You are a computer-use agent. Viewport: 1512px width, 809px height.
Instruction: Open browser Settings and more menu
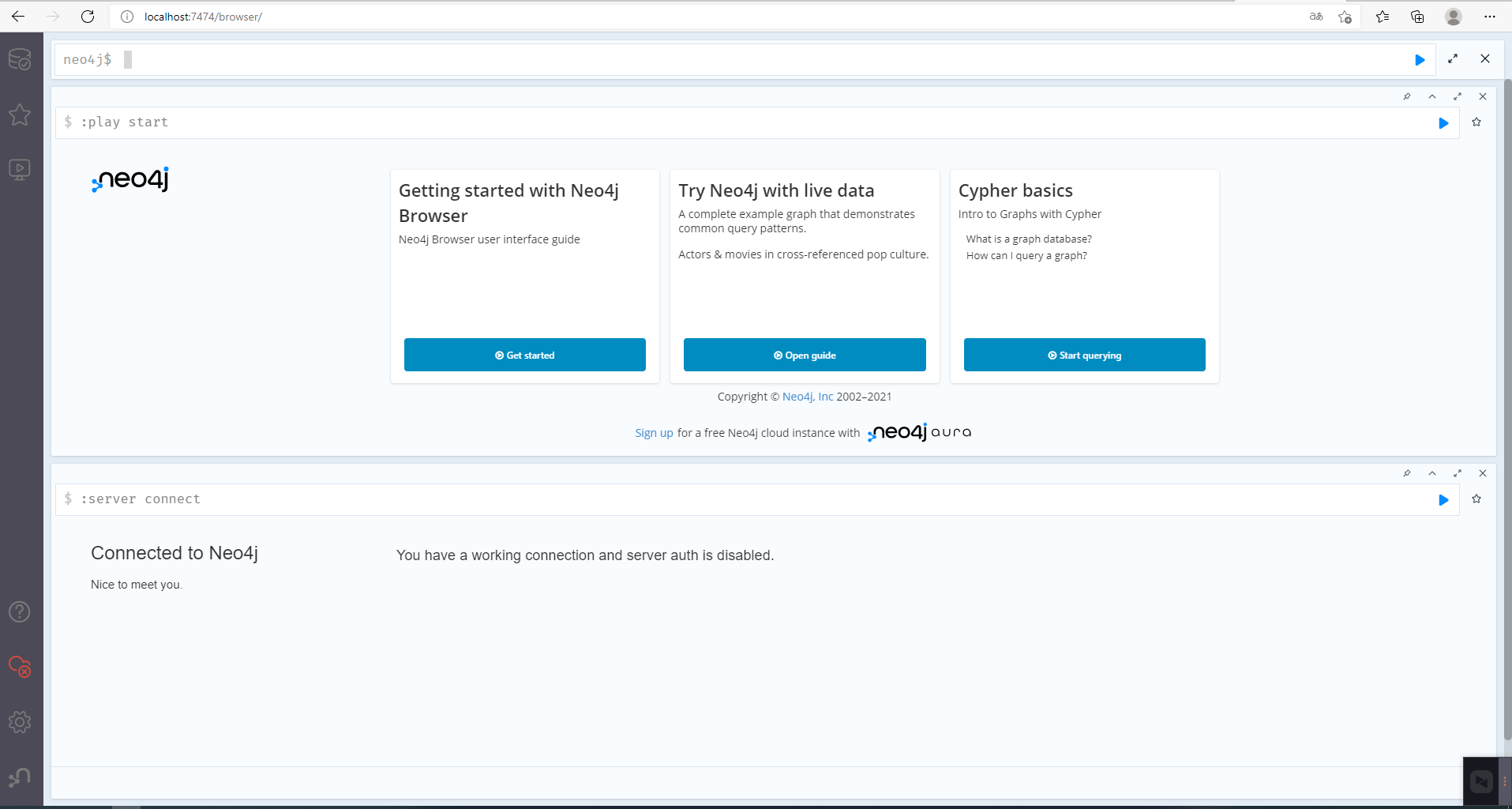[1490, 17]
